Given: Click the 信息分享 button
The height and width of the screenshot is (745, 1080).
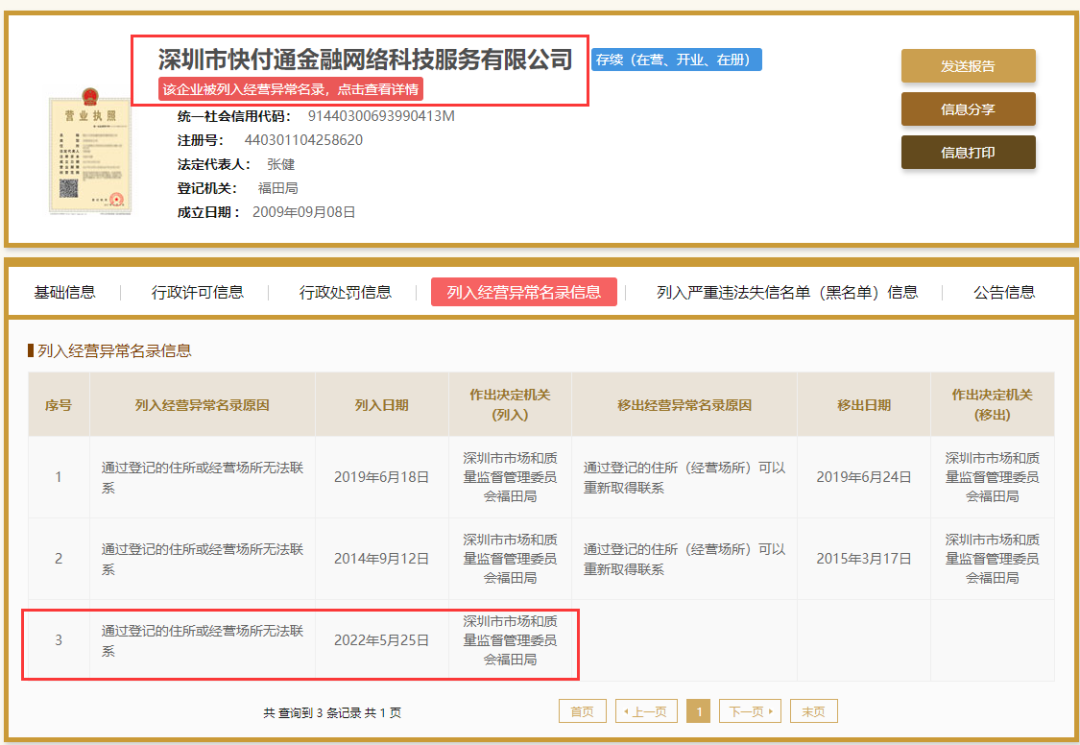Looking at the screenshot, I should (968, 109).
